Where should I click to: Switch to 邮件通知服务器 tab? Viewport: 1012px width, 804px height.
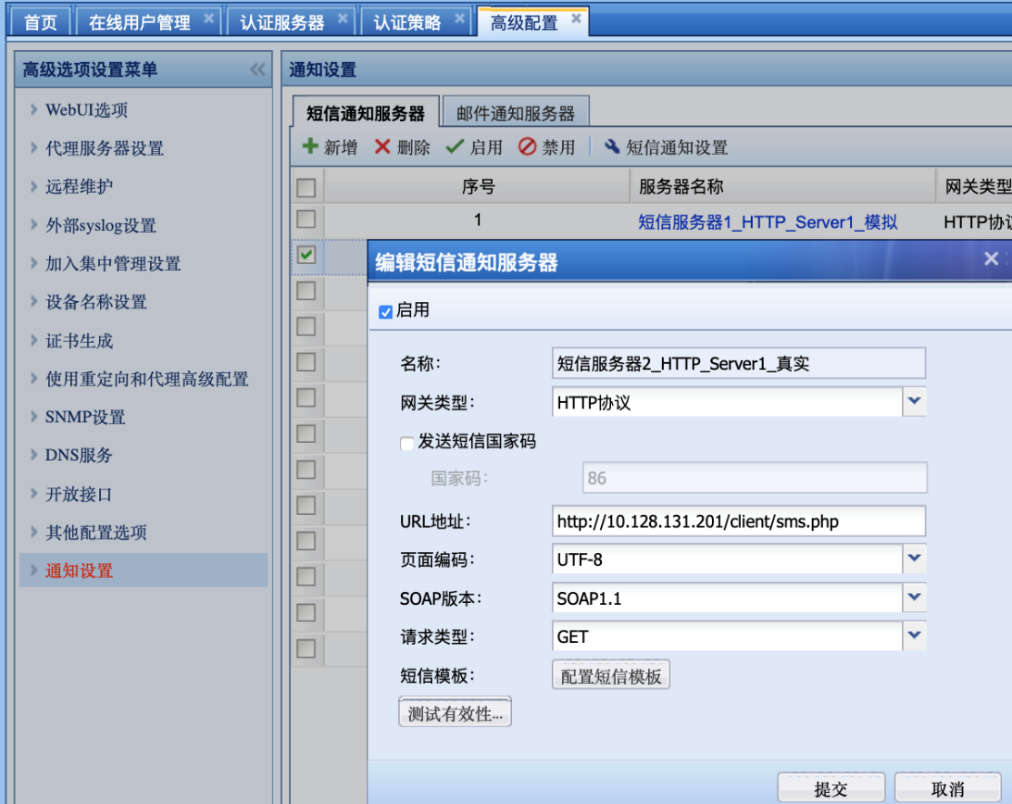coord(515,113)
